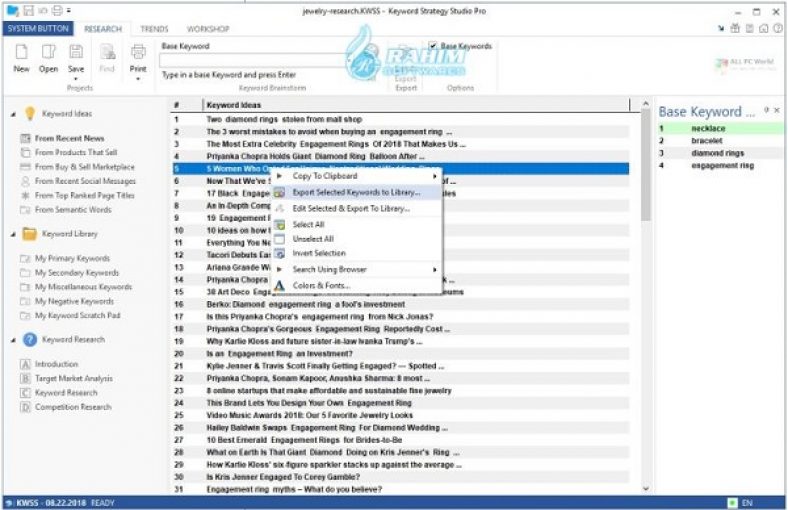Viewport: 788px width, 510px height.
Task: Click the Open project icon
Action: tap(48, 52)
